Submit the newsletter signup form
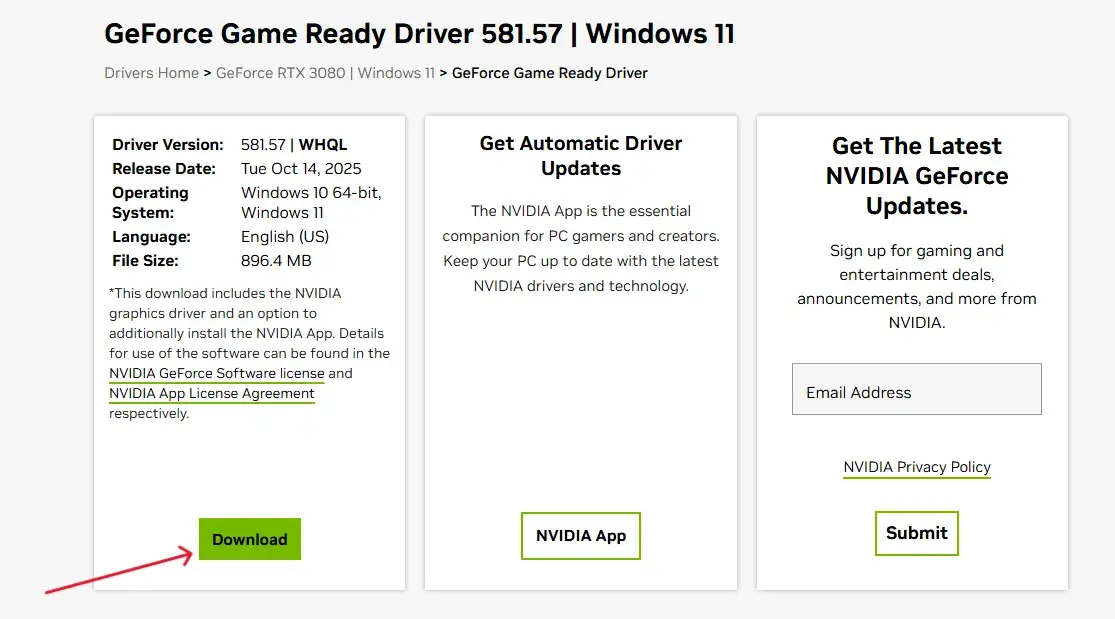 point(916,533)
